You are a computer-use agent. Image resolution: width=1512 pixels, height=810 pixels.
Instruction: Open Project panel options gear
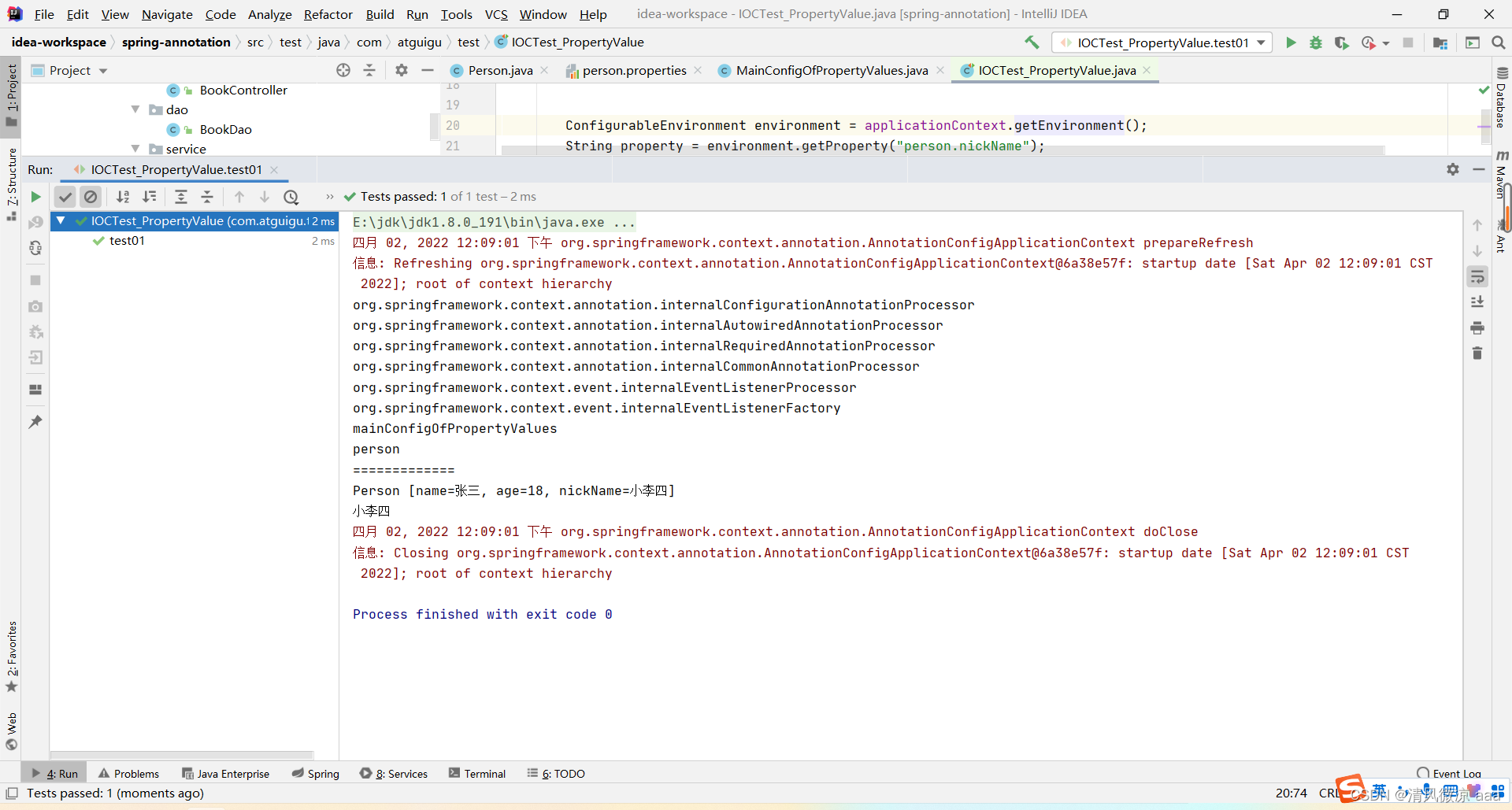point(402,70)
